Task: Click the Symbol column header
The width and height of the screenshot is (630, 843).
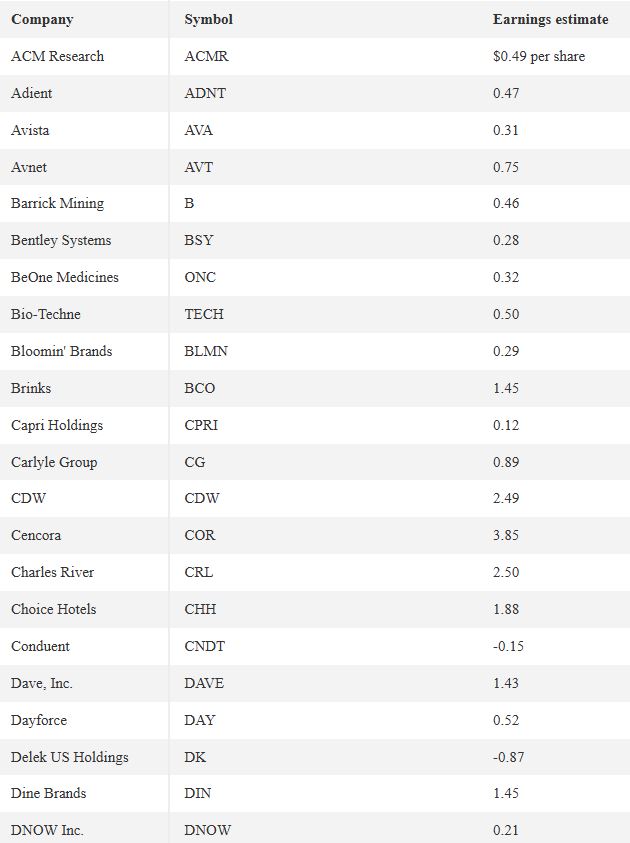Action: [208, 19]
